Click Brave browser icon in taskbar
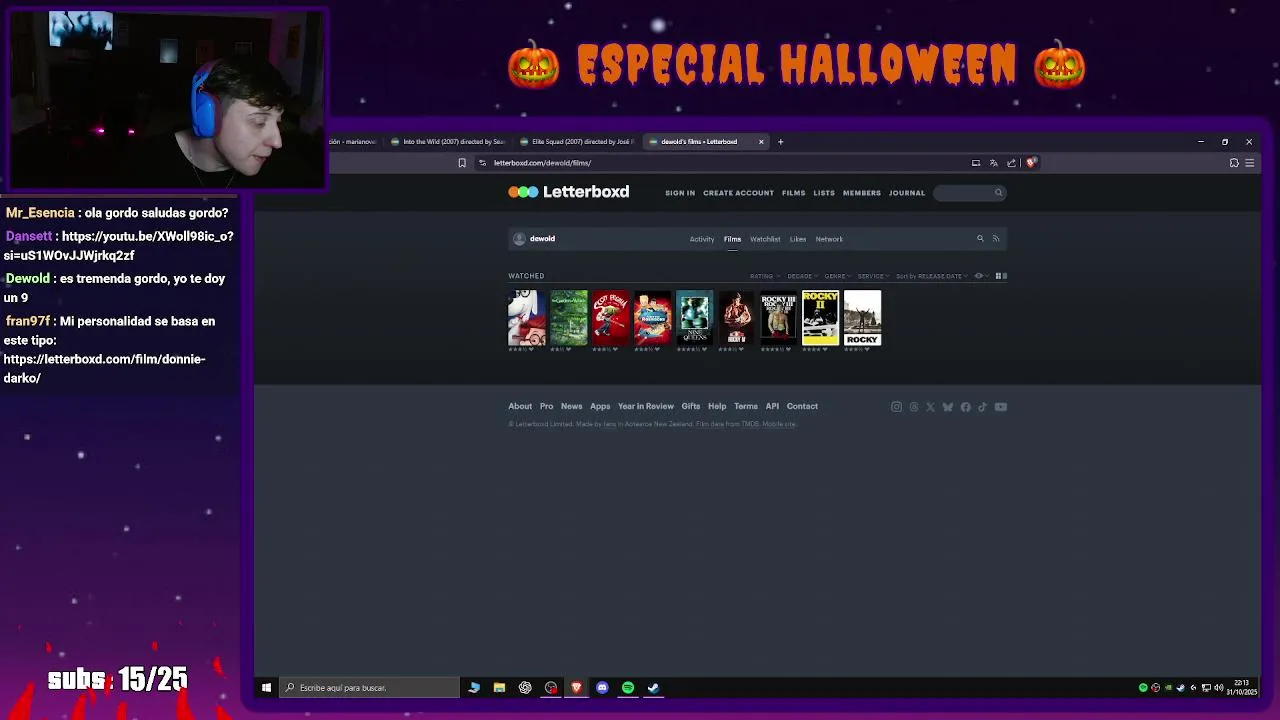The image size is (1280, 720). tap(576, 688)
